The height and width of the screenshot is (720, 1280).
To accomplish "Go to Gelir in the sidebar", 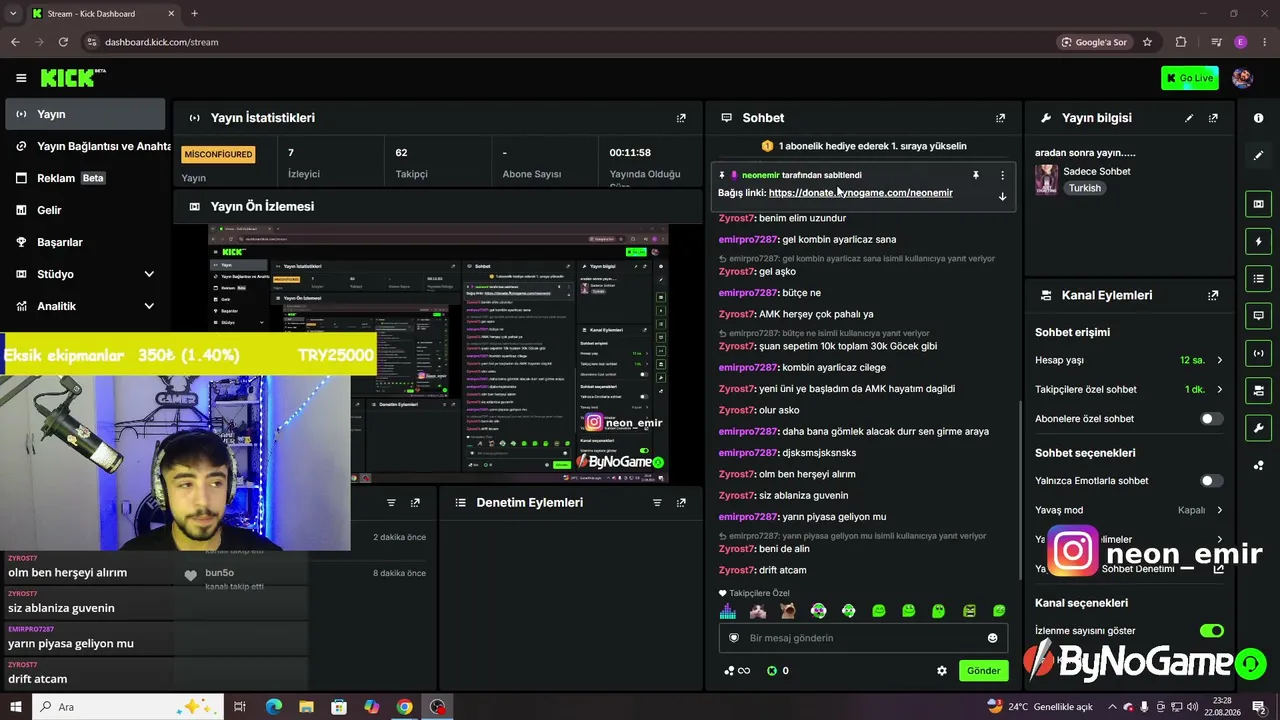I will pos(85,210).
